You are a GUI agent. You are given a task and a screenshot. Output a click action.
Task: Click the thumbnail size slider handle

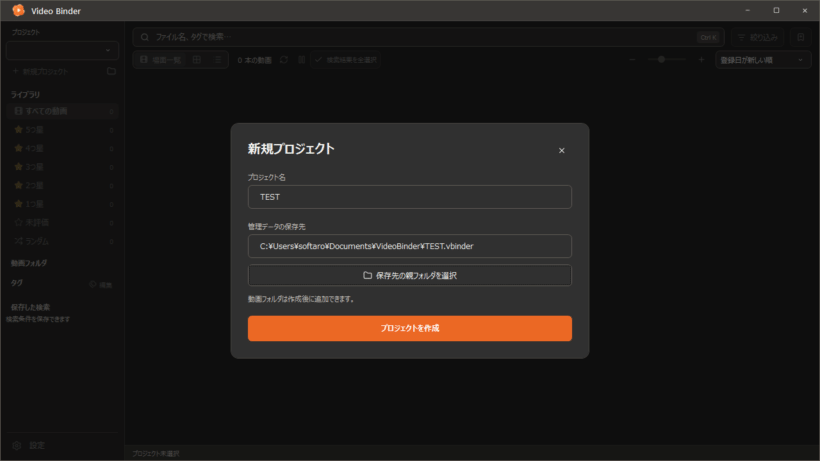click(661, 60)
